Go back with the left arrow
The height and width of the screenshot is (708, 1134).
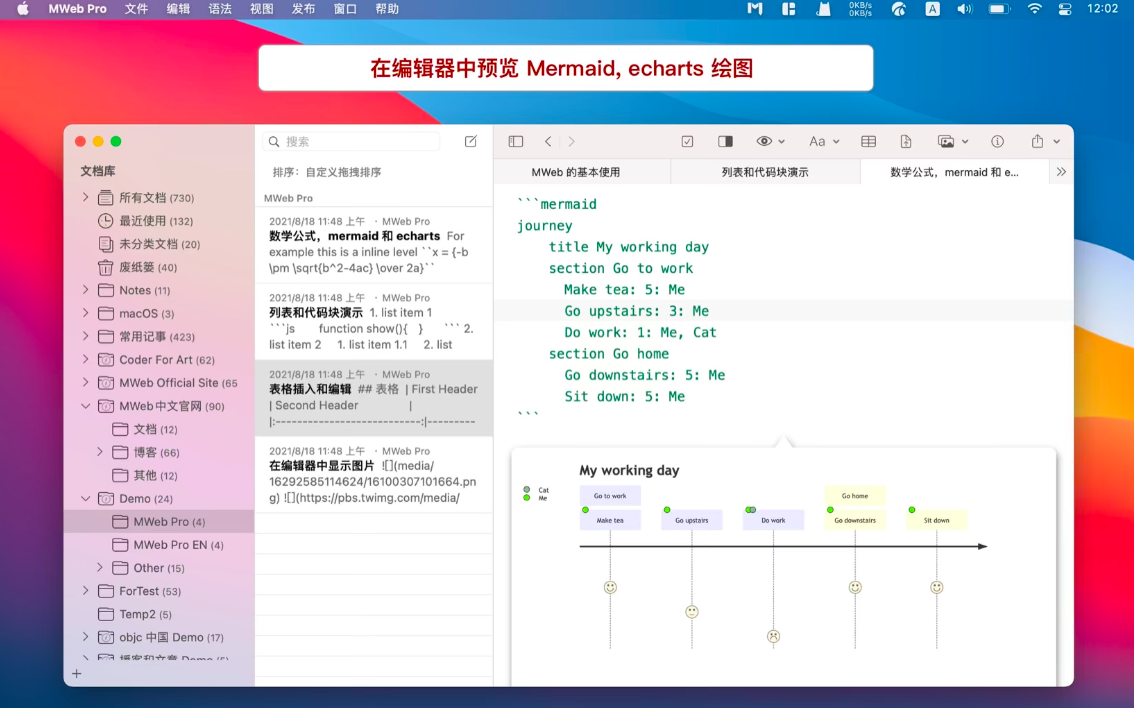coord(548,142)
